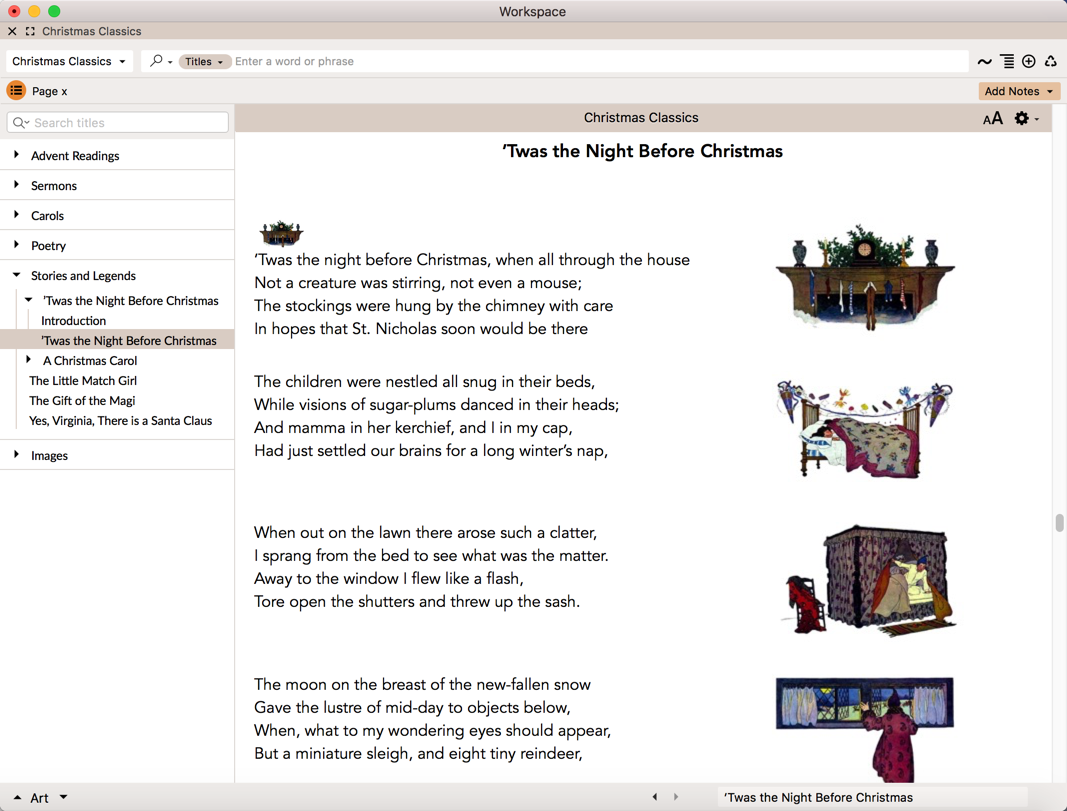Collapse the parent 'Twas the Night Before Christmas node
This screenshot has height=811, width=1067.
(x=29, y=299)
